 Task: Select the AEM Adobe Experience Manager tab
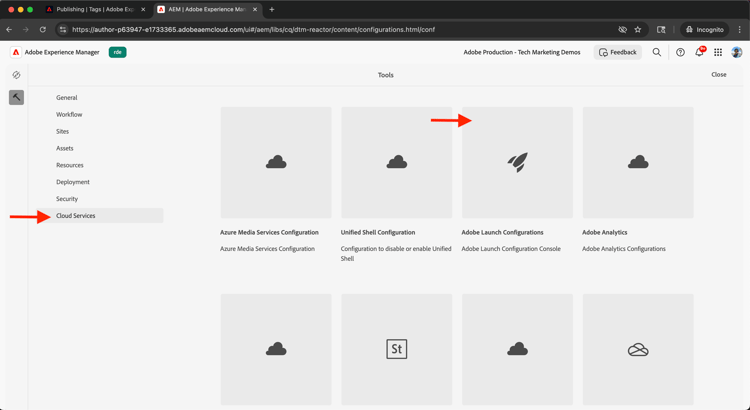pyautogui.click(x=208, y=10)
